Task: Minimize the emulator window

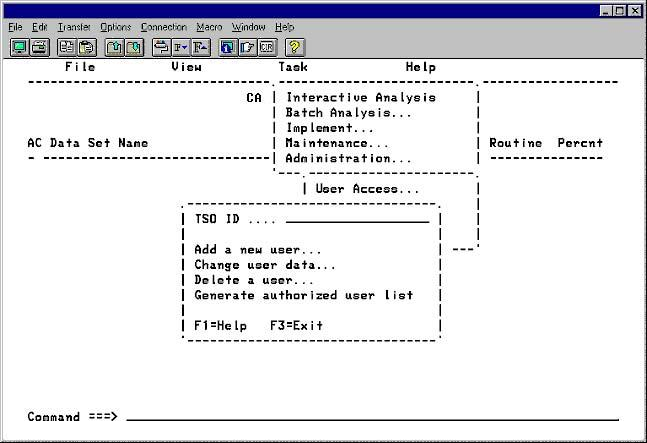Action: [605, 11]
